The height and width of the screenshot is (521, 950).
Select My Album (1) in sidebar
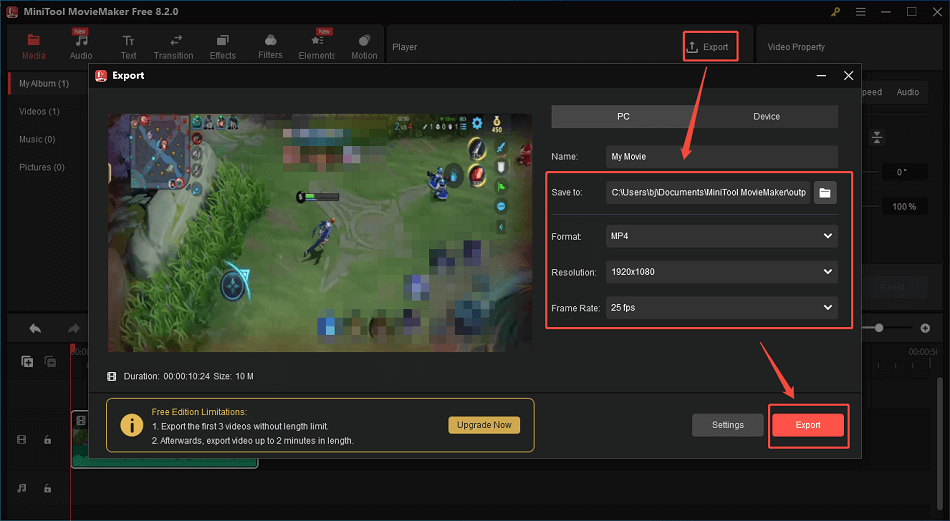pos(44,84)
